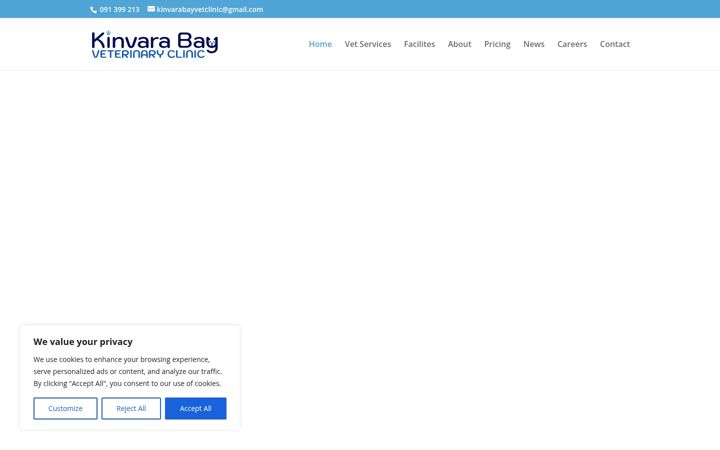Click the Kinvara Bay Veterinary Clinic logo
The height and width of the screenshot is (450, 720).
point(155,45)
